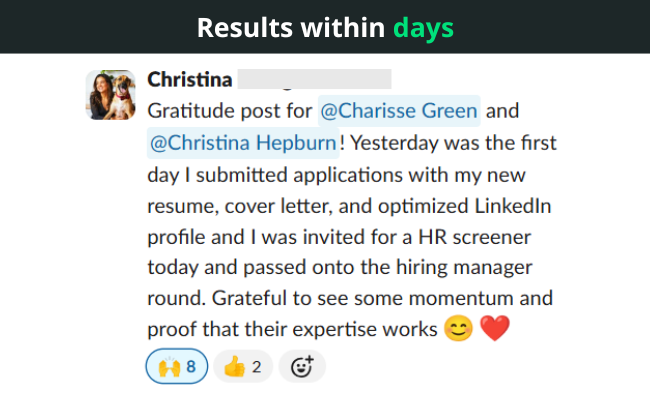Viewport: 650px width, 400px height.
Task: Toggle the raised hands reaction
Action: (x=177, y=366)
